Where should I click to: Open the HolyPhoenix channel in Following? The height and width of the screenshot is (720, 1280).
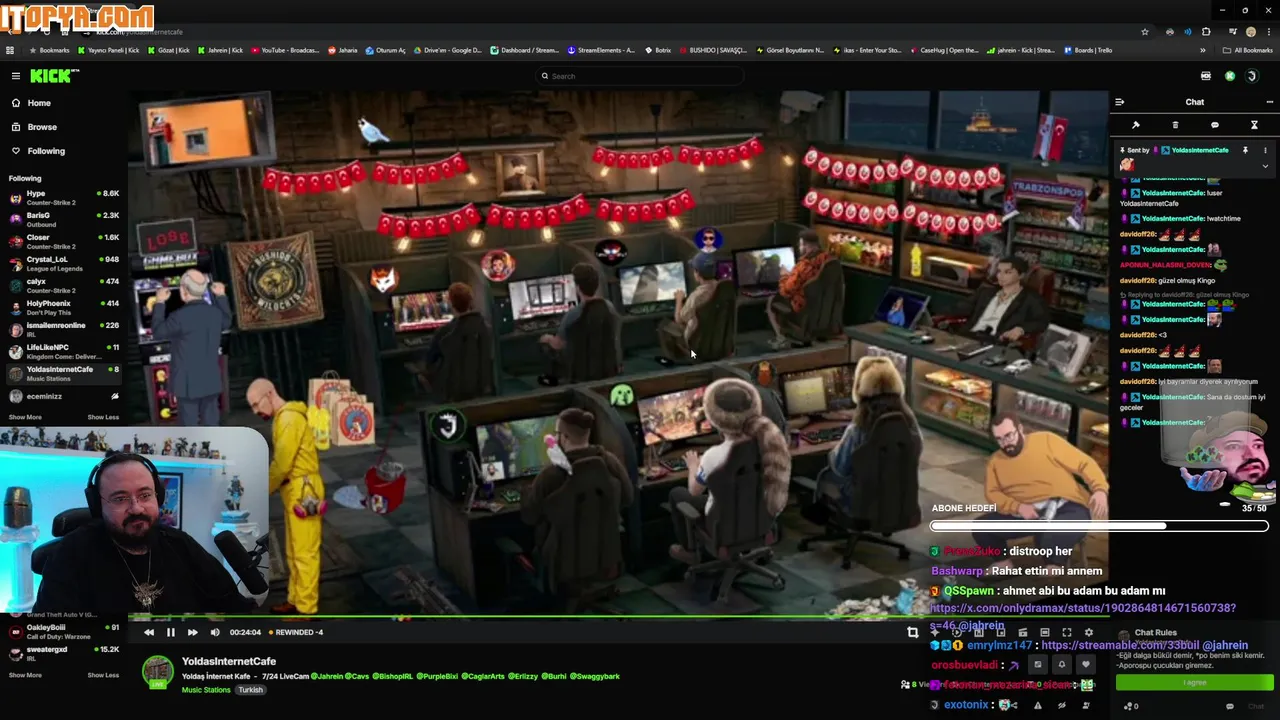click(x=64, y=307)
